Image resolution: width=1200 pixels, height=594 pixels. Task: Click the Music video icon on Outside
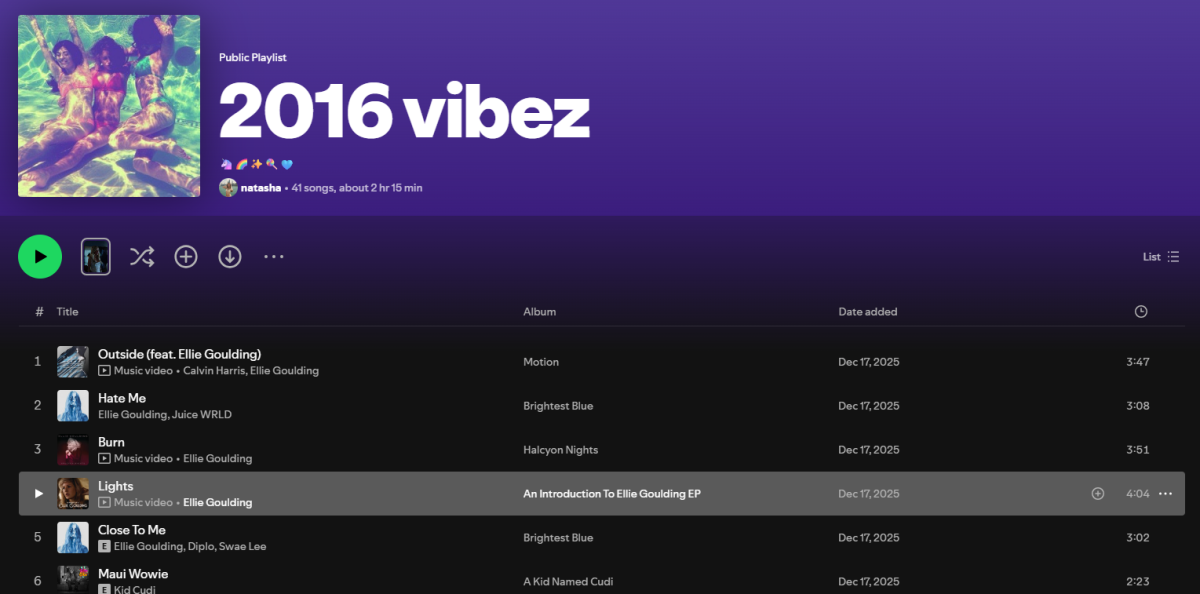[104, 371]
